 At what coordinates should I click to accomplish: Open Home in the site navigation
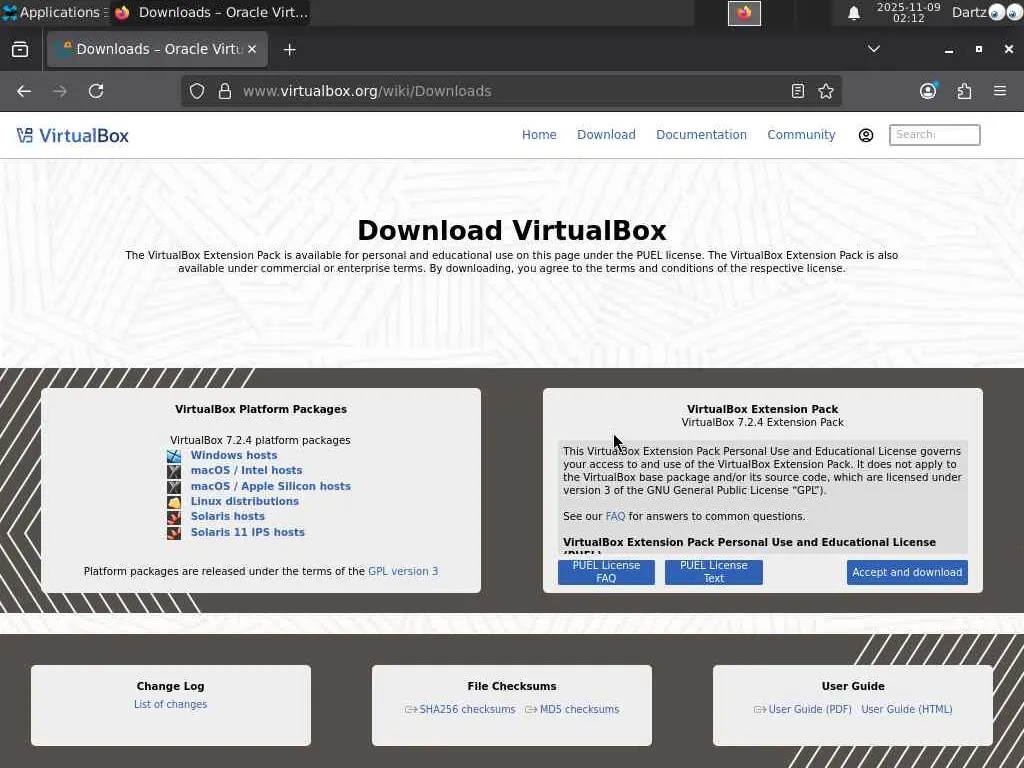539,135
